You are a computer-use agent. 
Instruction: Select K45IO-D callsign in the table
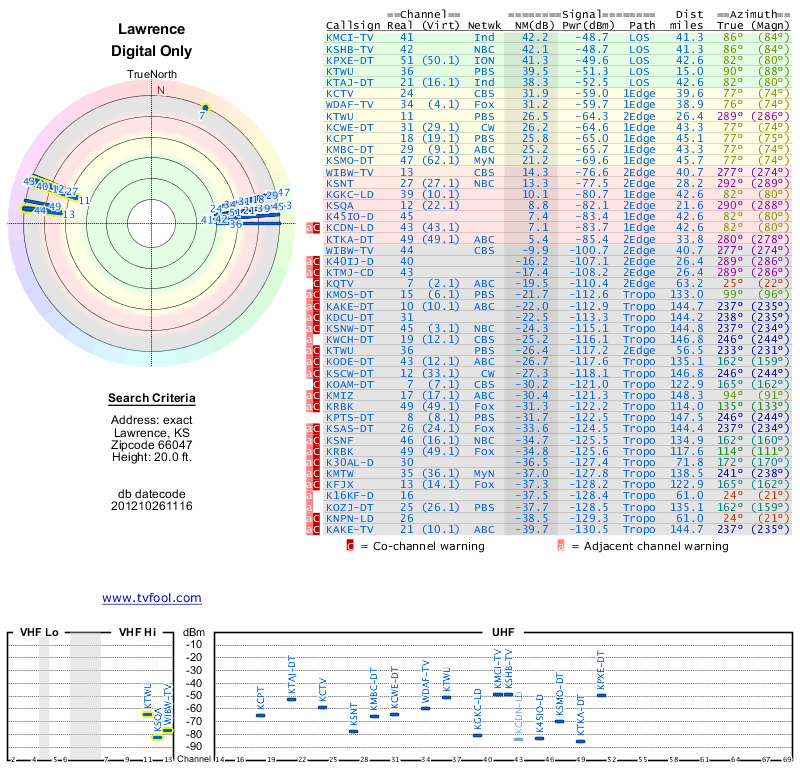(350, 216)
